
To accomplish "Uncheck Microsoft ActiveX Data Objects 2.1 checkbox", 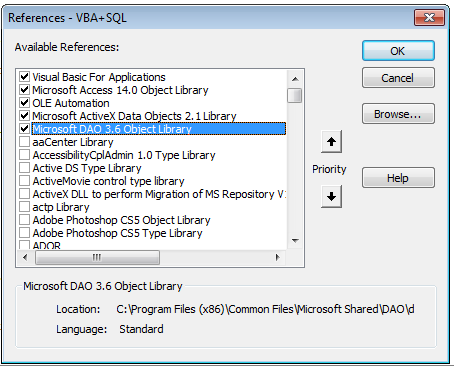I will tap(24, 116).
